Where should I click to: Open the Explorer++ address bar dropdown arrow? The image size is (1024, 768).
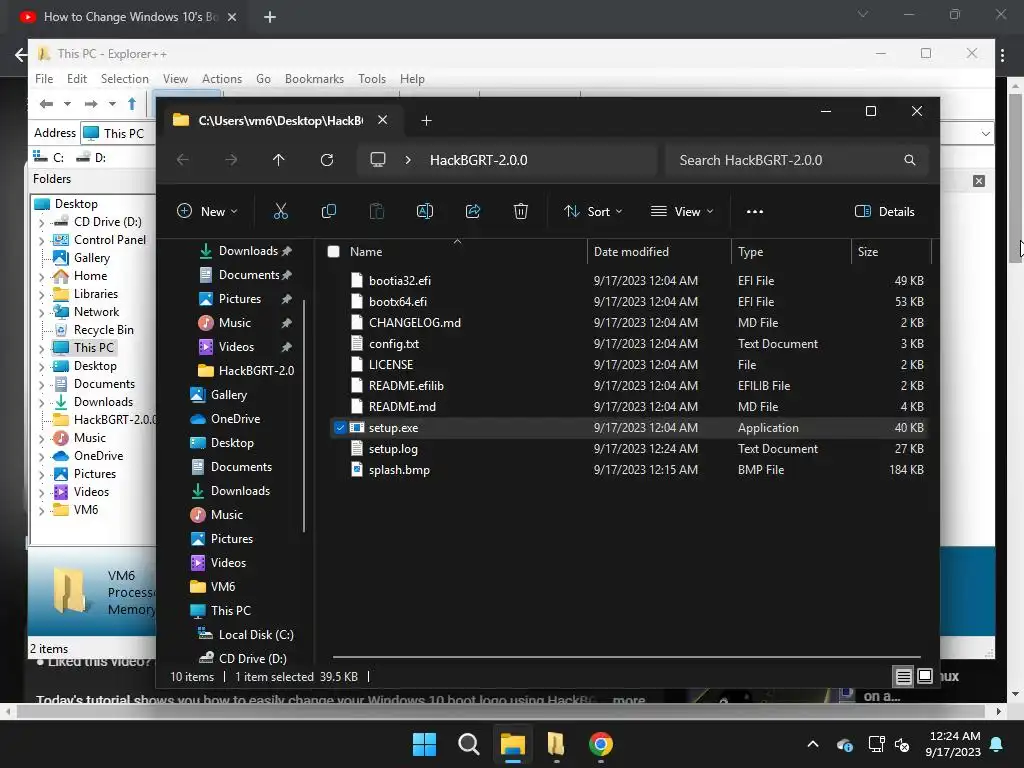click(985, 134)
